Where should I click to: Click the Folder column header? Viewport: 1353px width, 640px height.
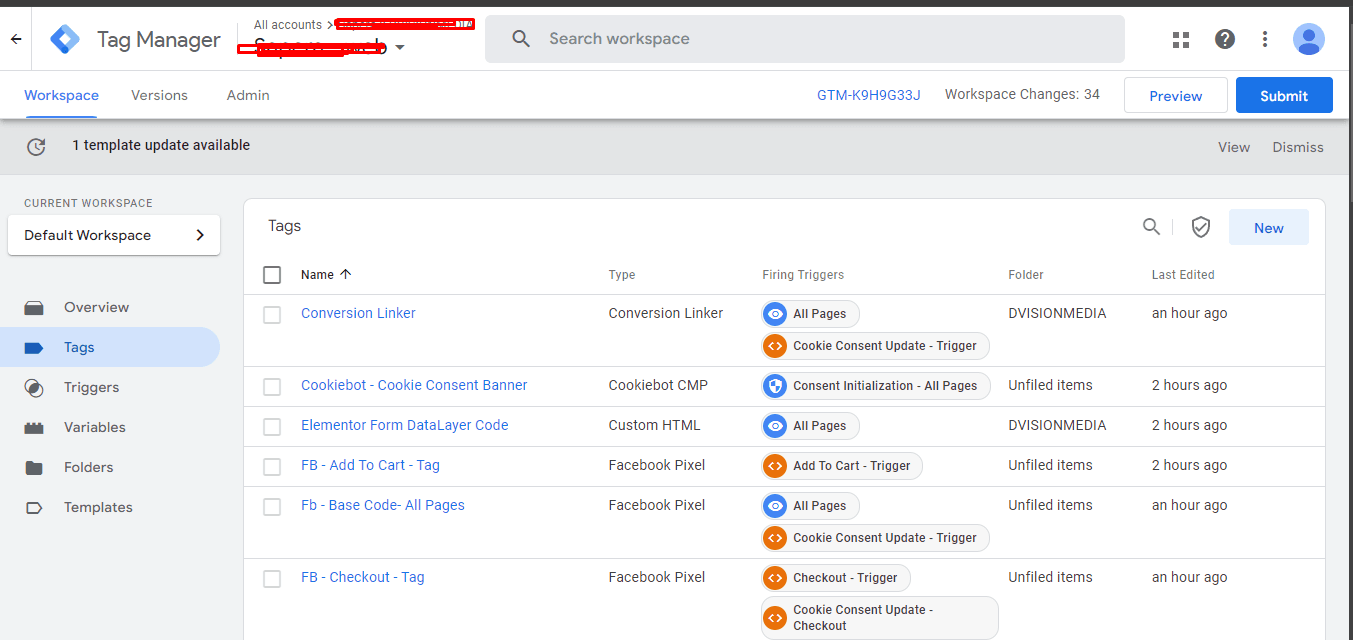(1026, 275)
